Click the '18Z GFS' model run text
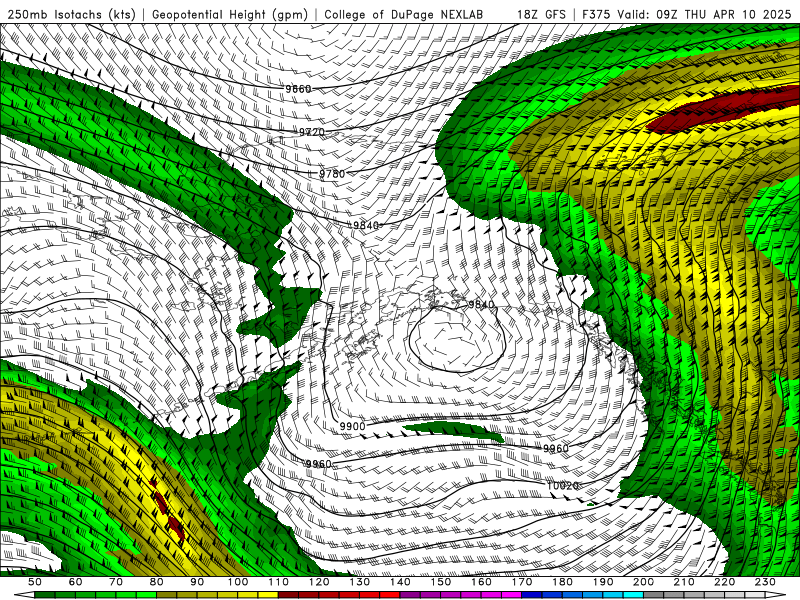 541,14
